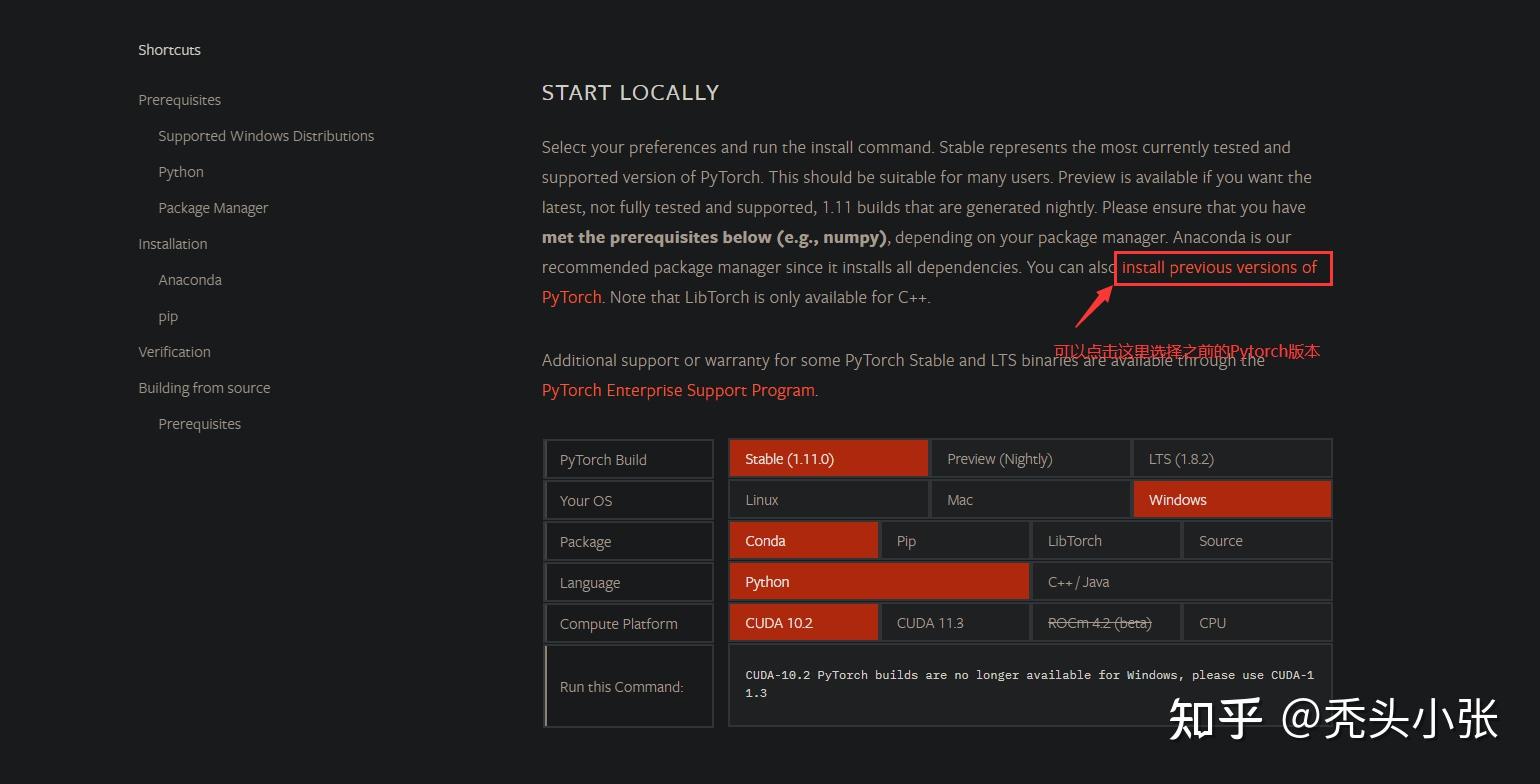Go to Anaconda shortcut in sidebar
Screen dimensions: 1540x784
pos(190,280)
